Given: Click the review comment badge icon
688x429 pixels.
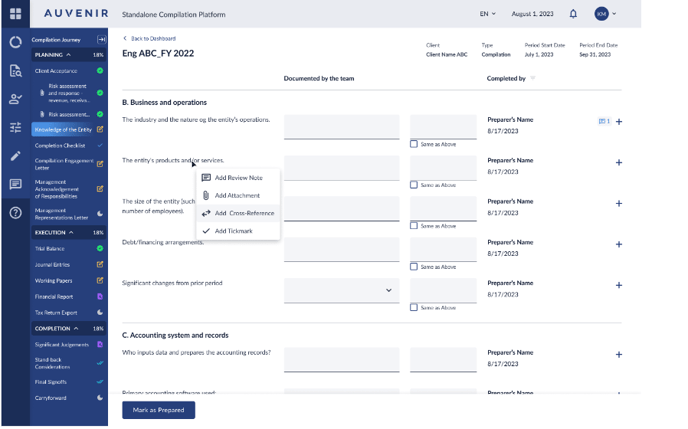Looking at the screenshot, I should 603,121.
